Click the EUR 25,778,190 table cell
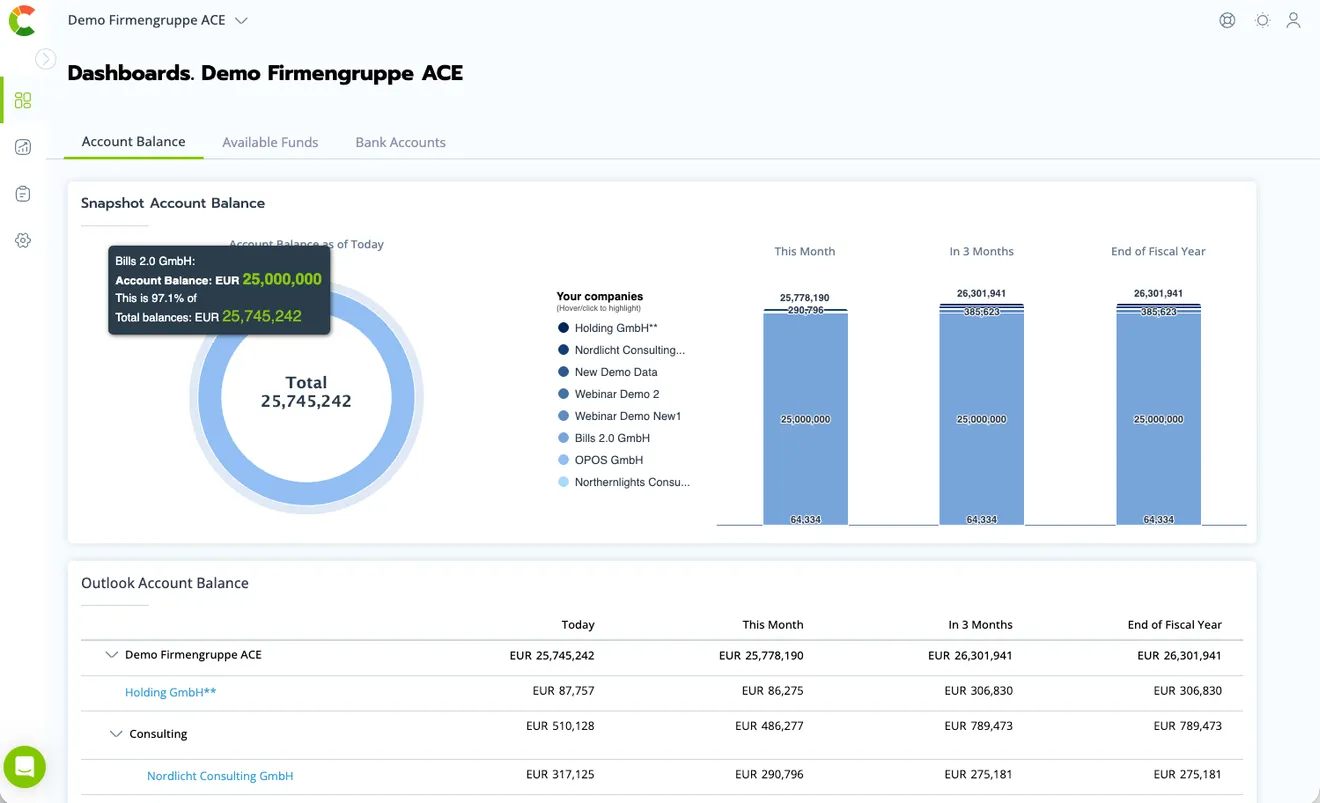 coord(761,656)
